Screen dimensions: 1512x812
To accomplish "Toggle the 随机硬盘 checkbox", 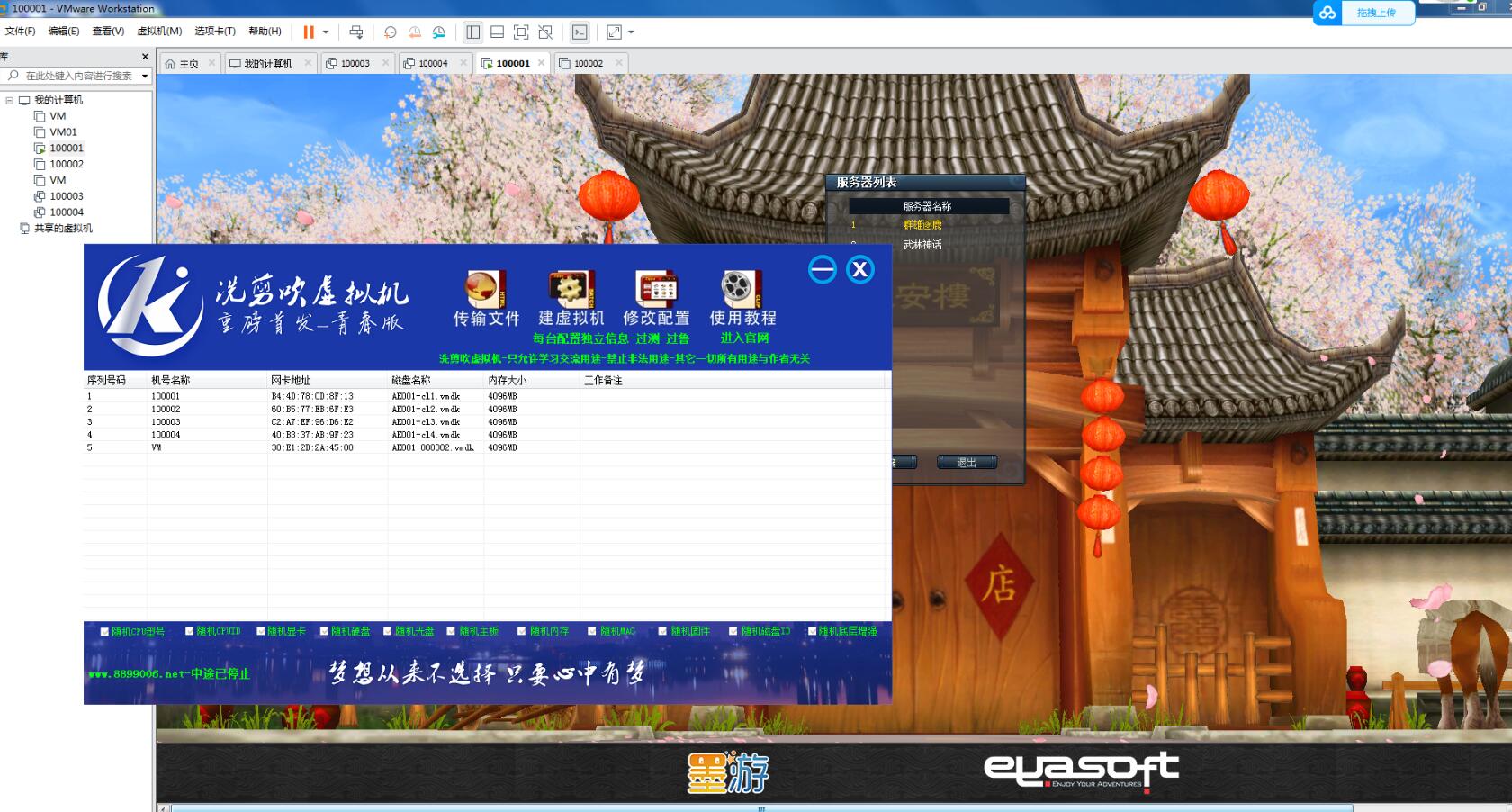I will (x=325, y=632).
